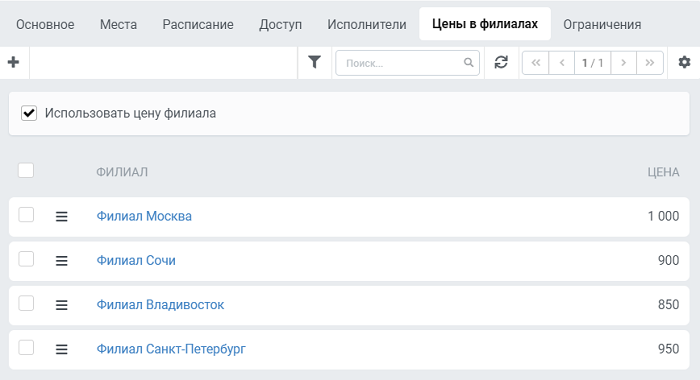Select the Цены в филиалах tab

[485, 24]
